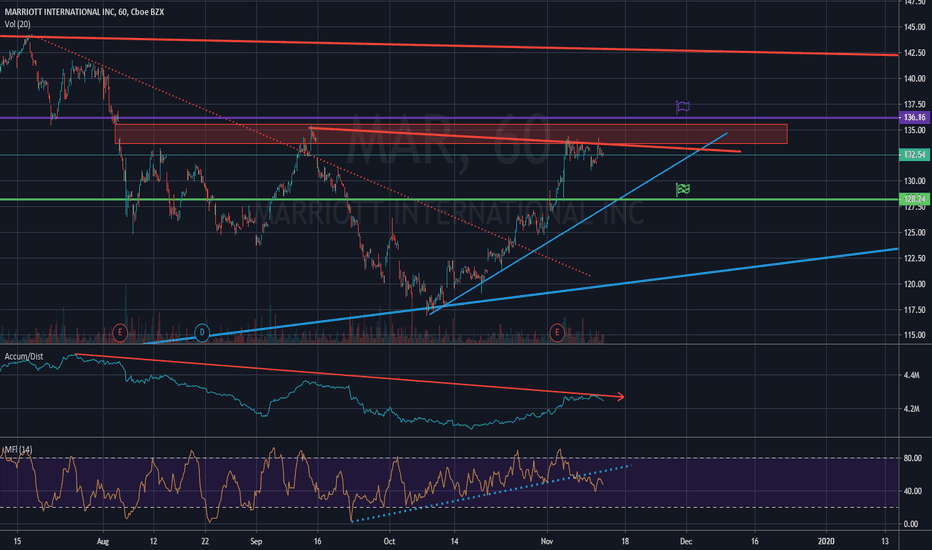The height and width of the screenshot is (550, 932).
Task: Click the 117.50 price axis value
Action: click(x=915, y=310)
